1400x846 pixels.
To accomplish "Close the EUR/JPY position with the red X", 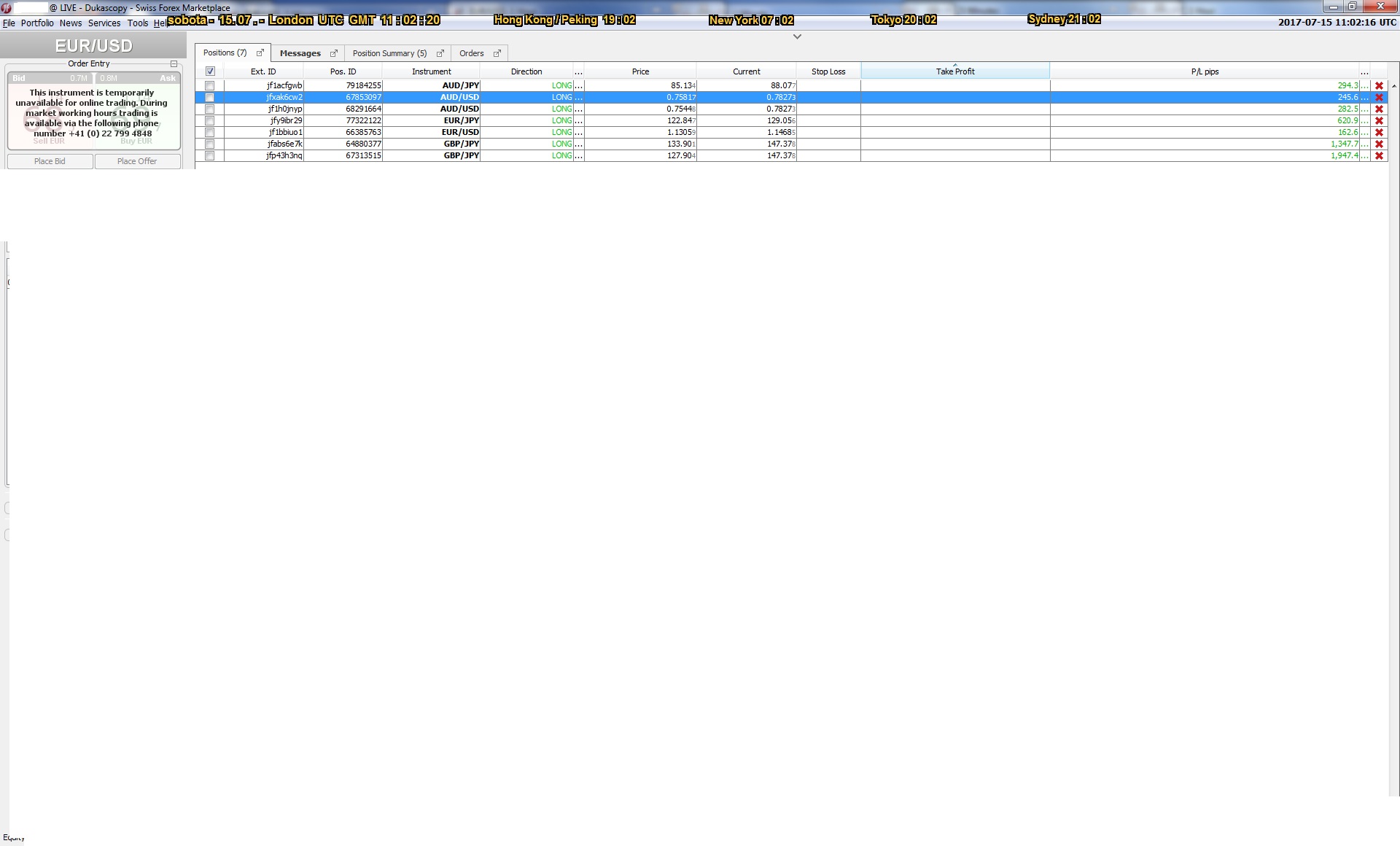I will (x=1379, y=121).
